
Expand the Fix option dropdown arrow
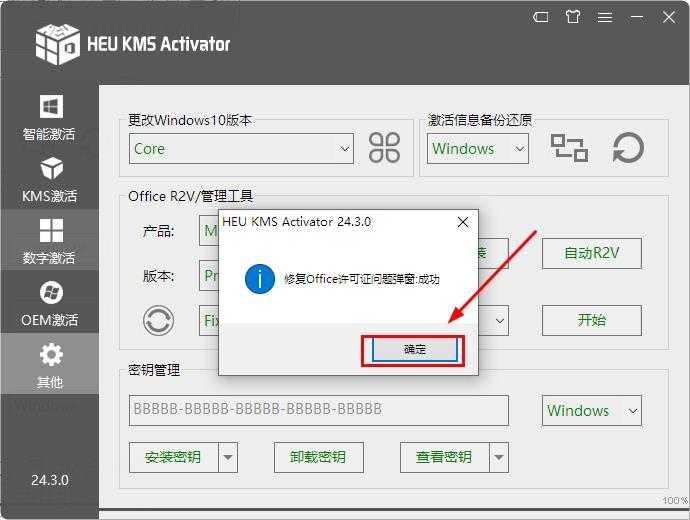tap(499, 320)
